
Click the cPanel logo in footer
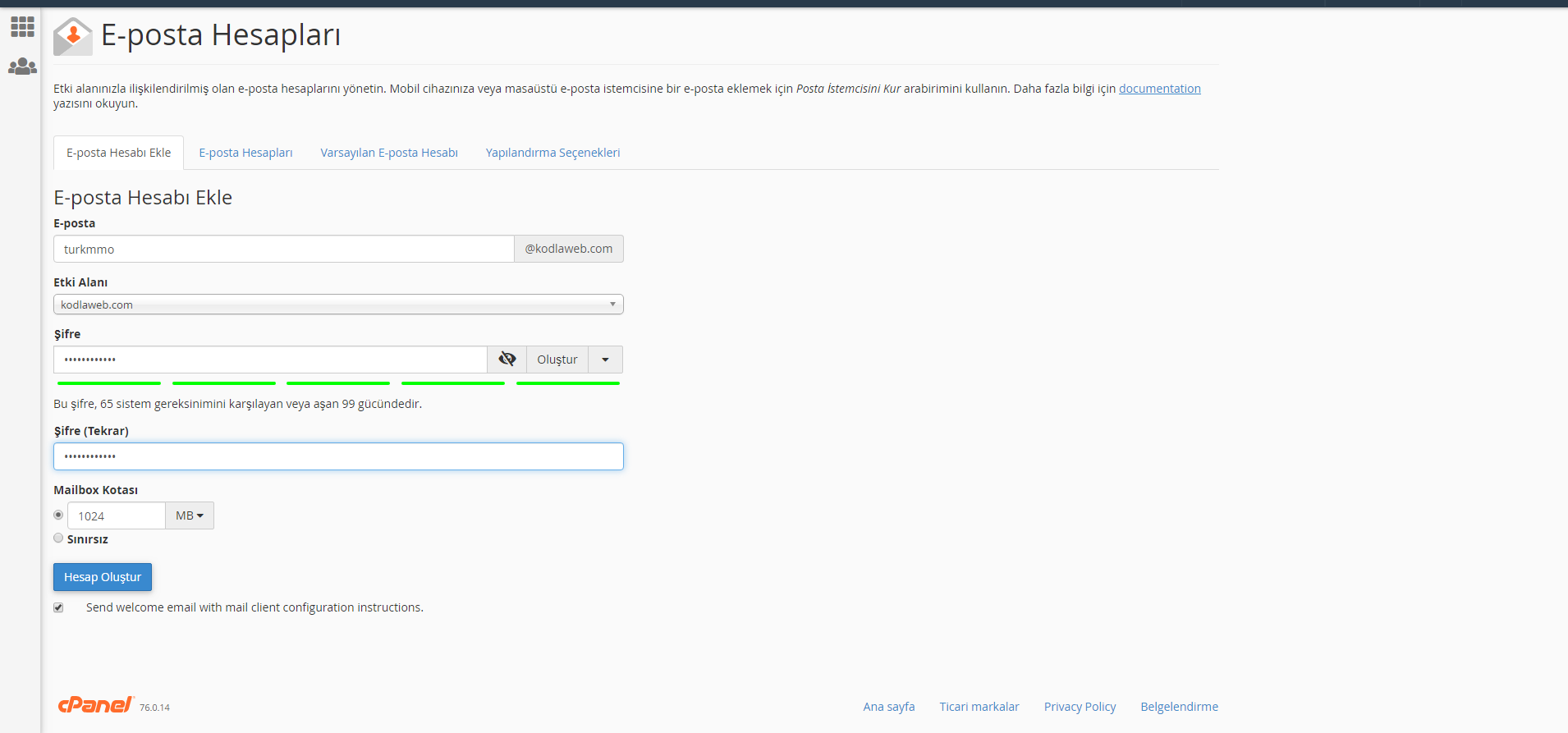coord(95,704)
